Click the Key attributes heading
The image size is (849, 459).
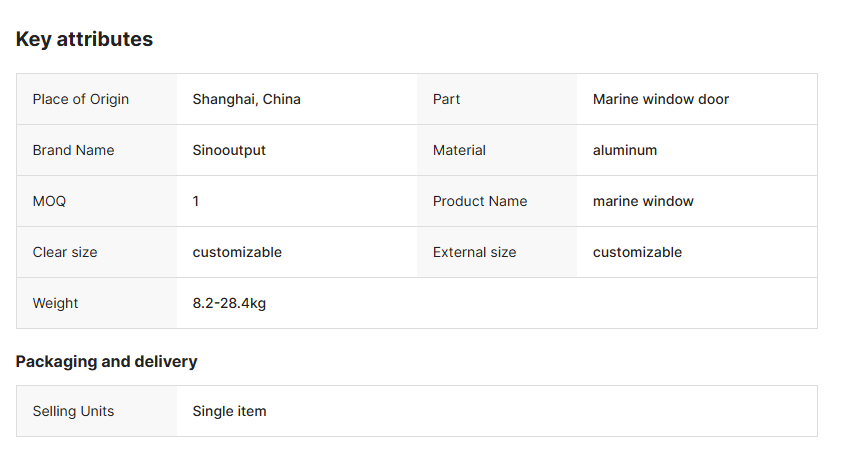coord(84,39)
